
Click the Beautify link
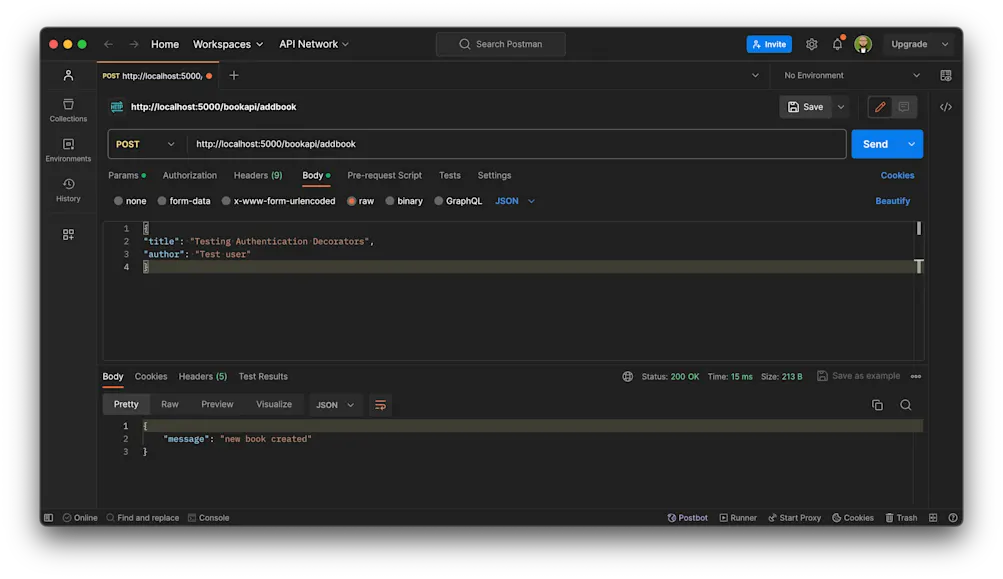(x=892, y=201)
